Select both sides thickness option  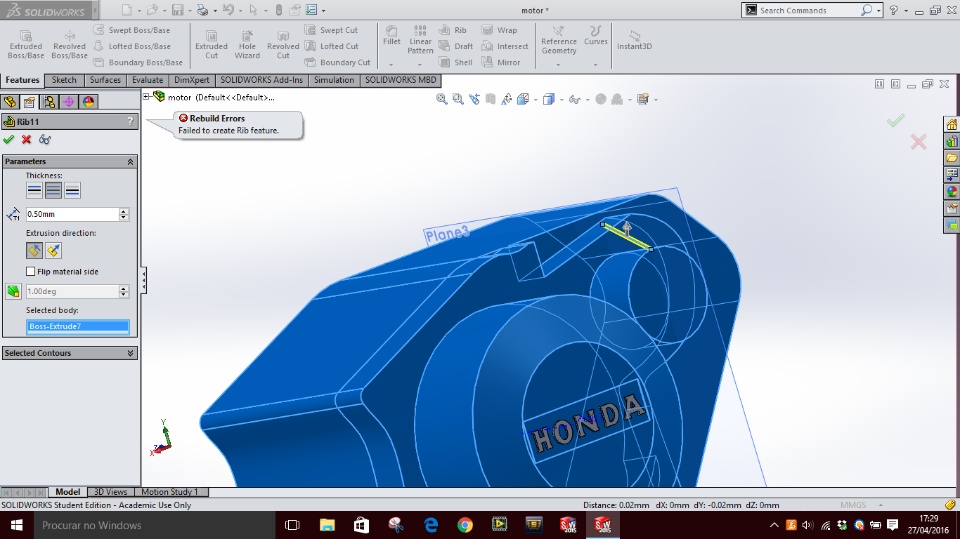[53, 190]
